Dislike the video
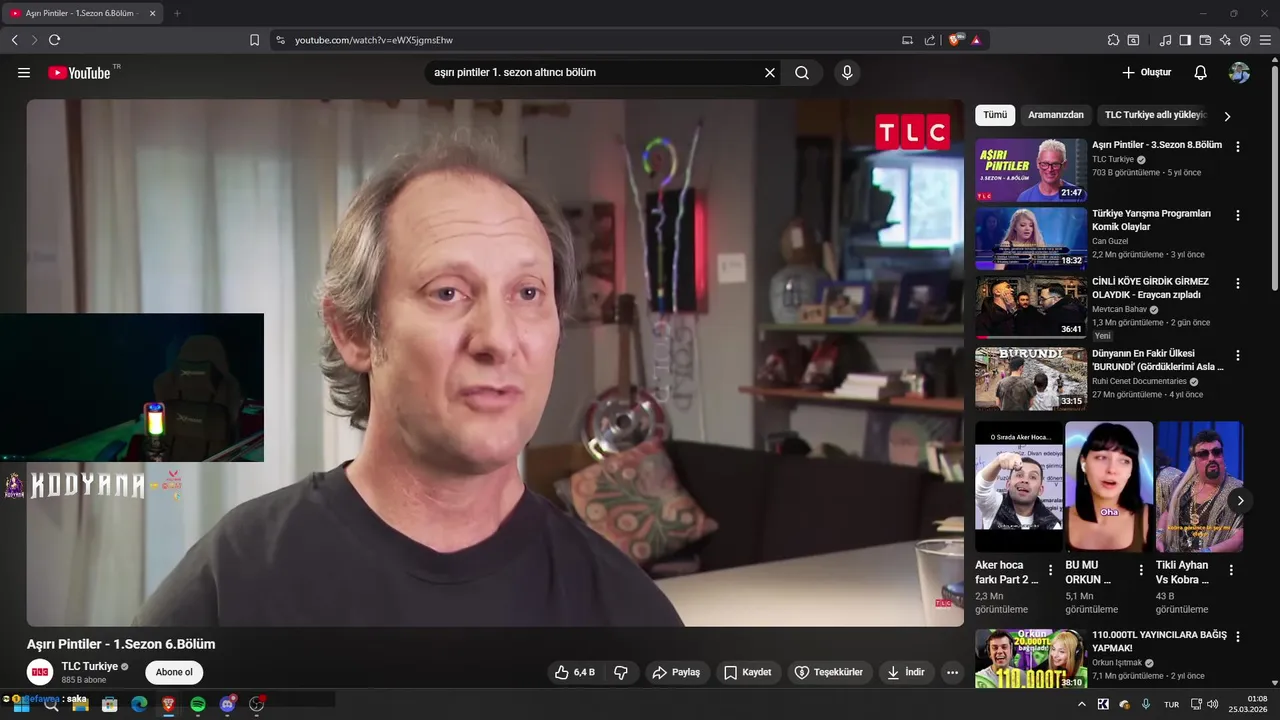The image size is (1280, 720). [x=621, y=672]
